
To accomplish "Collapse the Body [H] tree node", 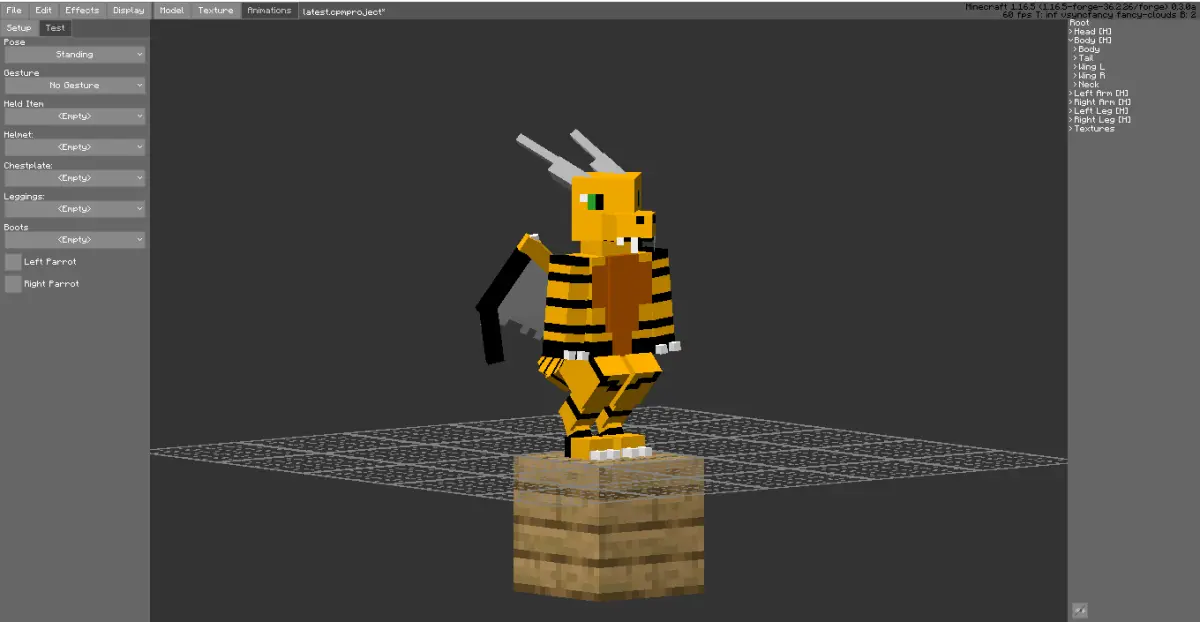I will pos(1071,41).
